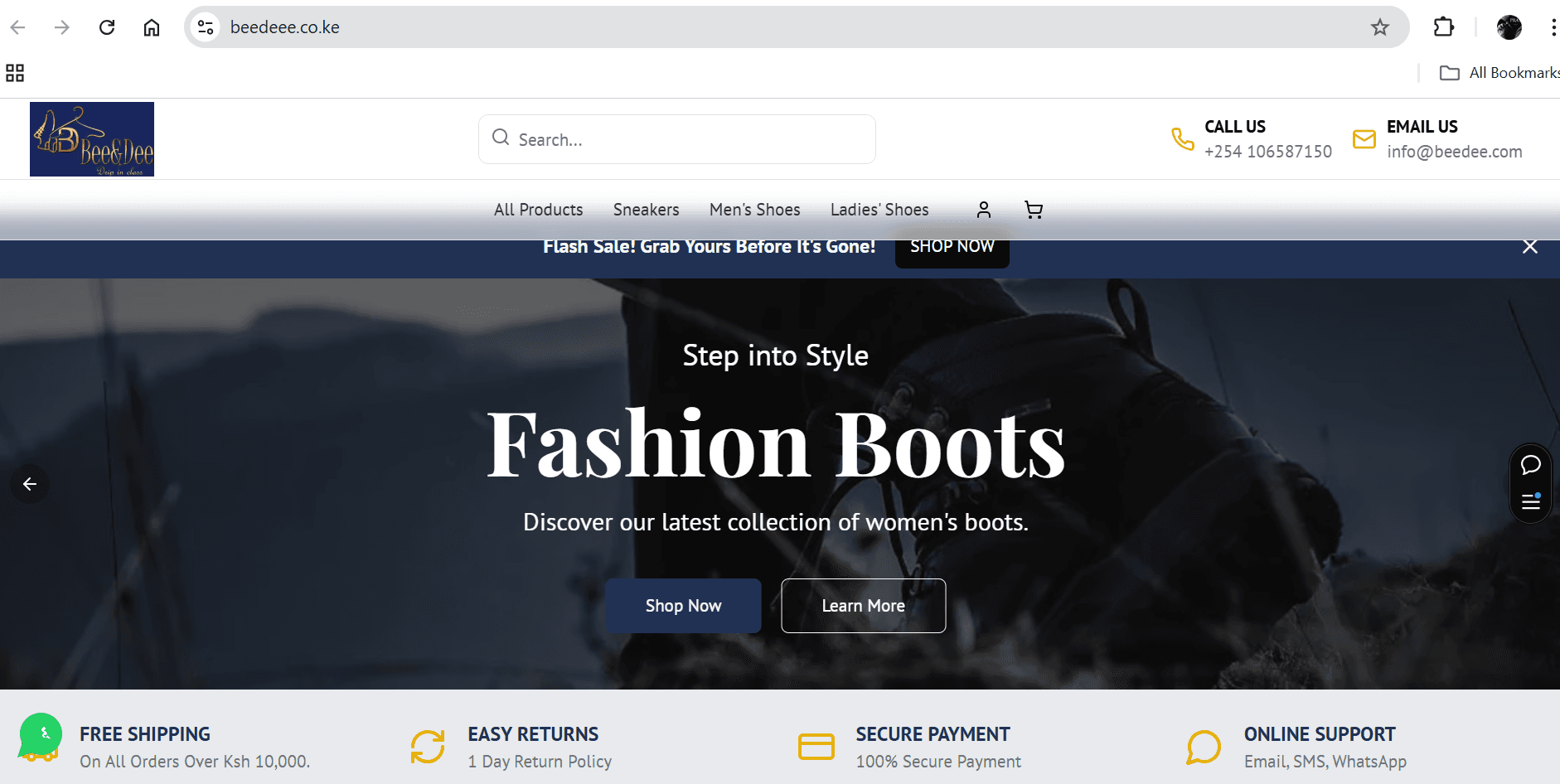Go to the Sneakers category
This screenshot has height=784, width=1560.
pyautogui.click(x=646, y=210)
